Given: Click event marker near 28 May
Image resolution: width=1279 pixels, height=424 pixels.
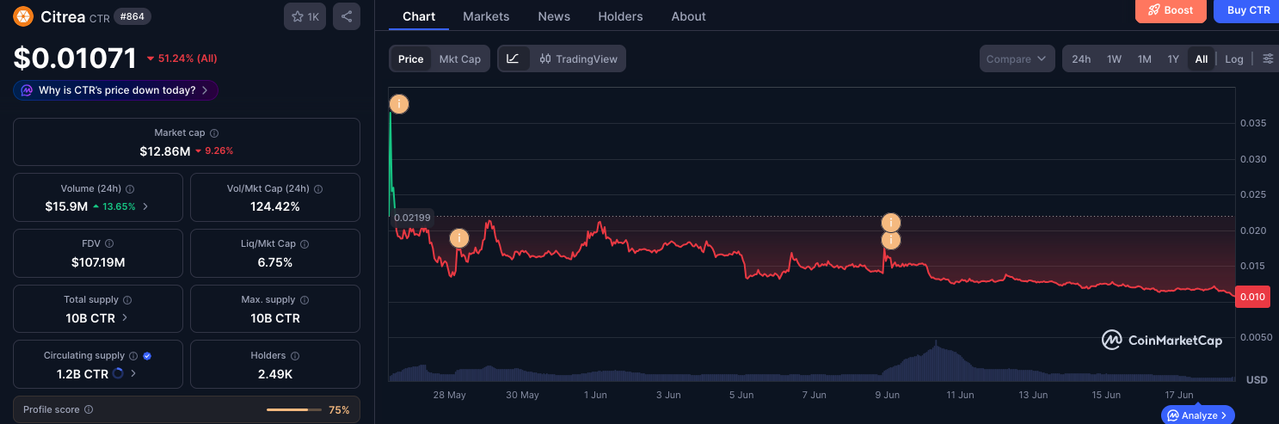Looking at the screenshot, I should (459, 238).
